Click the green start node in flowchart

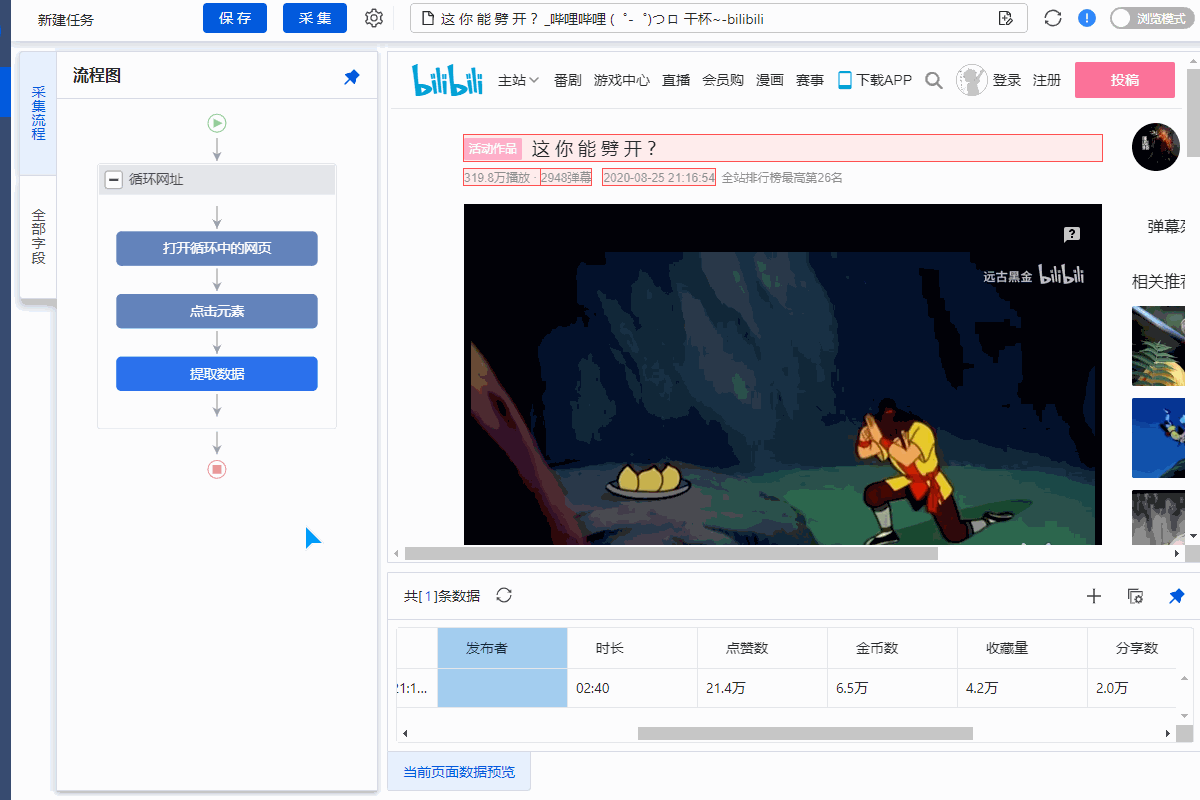click(217, 123)
